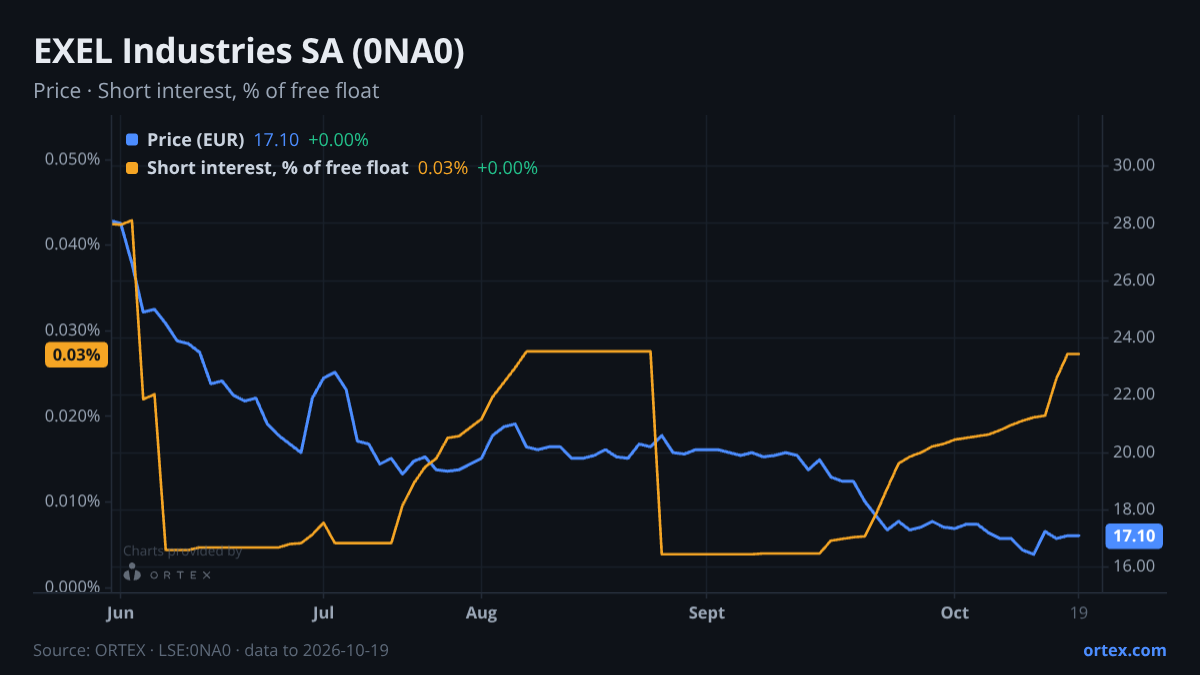Click the 19 date label on x-axis
Viewport: 1200px width, 675px height.
click(x=1079, y=612)
